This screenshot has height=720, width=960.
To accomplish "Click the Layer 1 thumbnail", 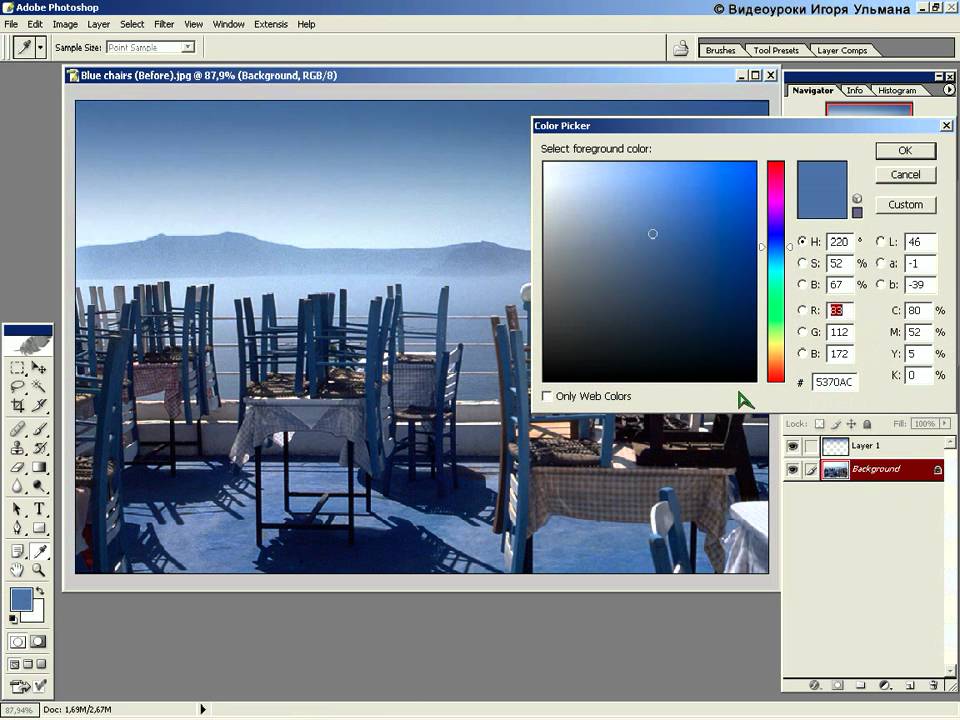I will click(x=835, y=446).
